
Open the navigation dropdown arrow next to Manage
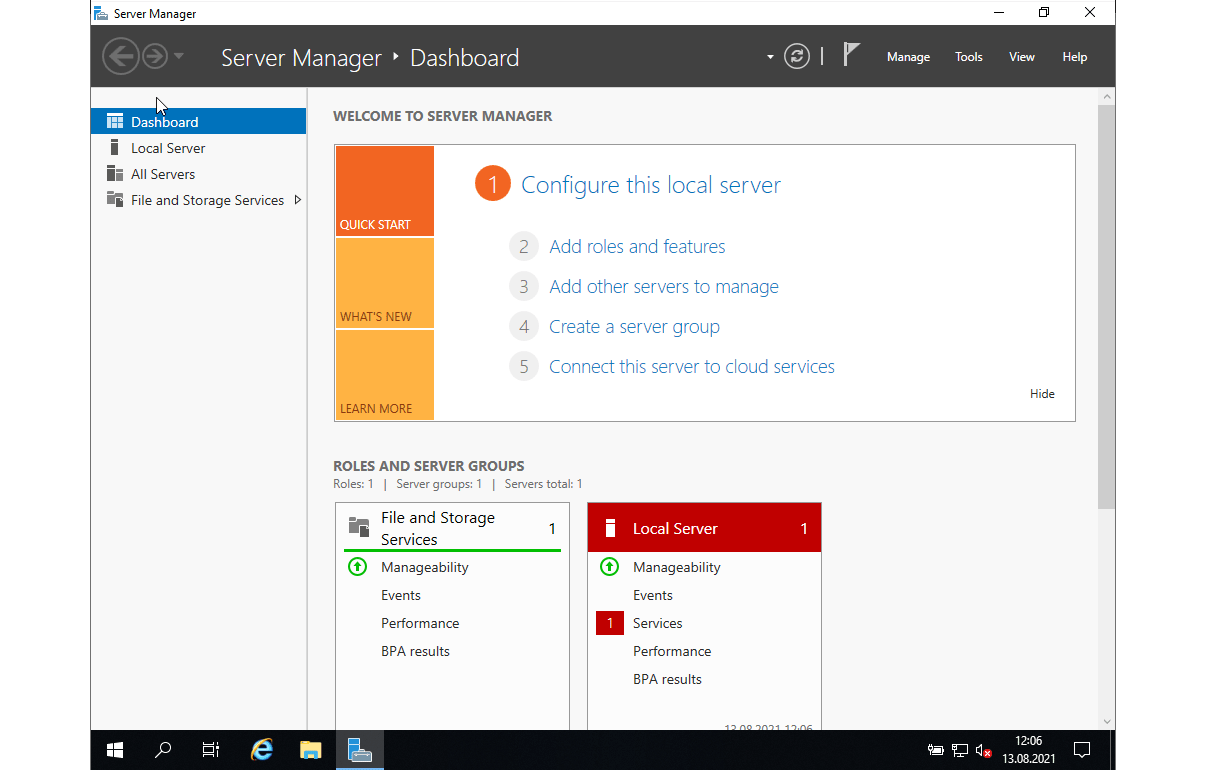(x=769, y=57)
